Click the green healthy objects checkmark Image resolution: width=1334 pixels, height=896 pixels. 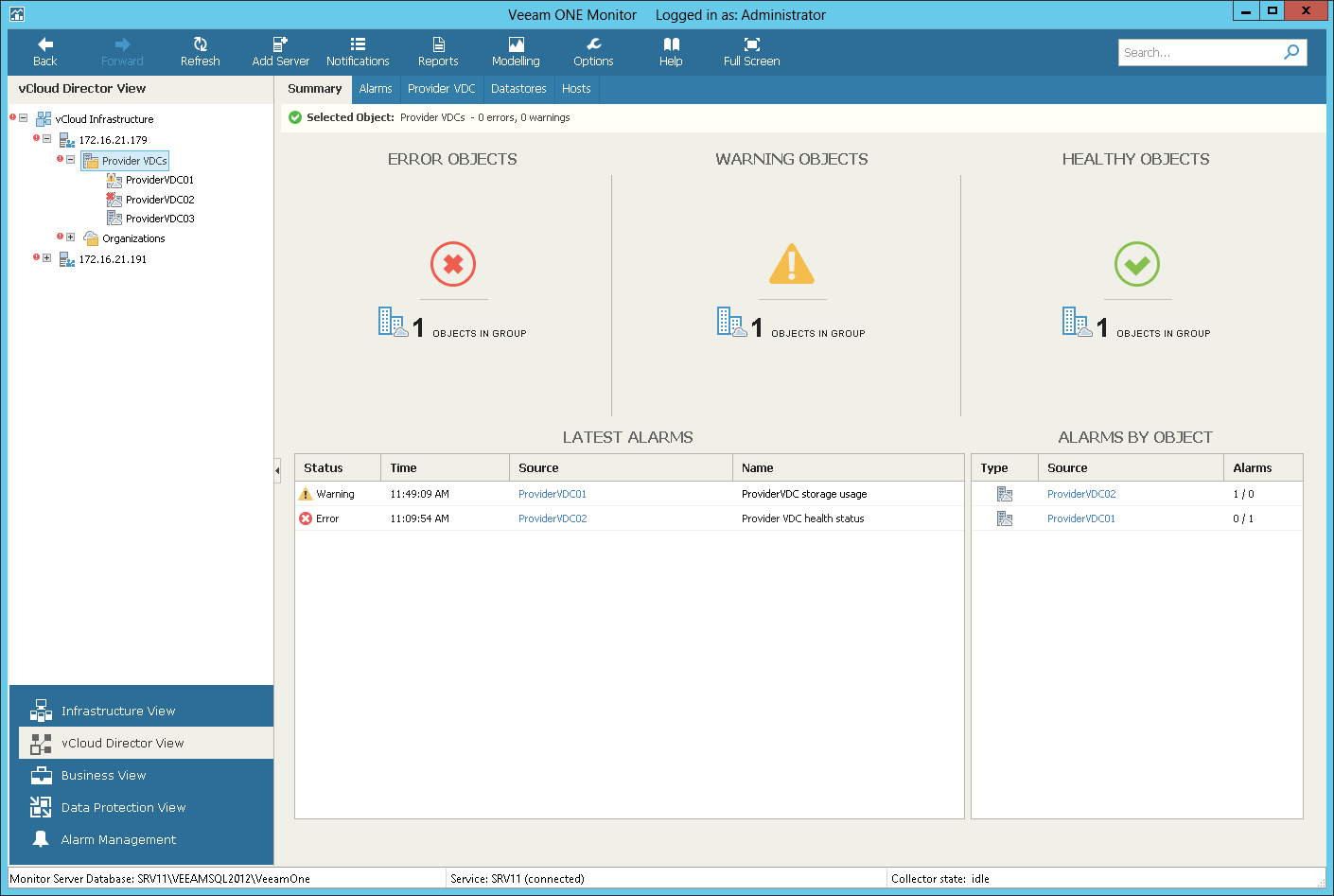(1137, 265)
